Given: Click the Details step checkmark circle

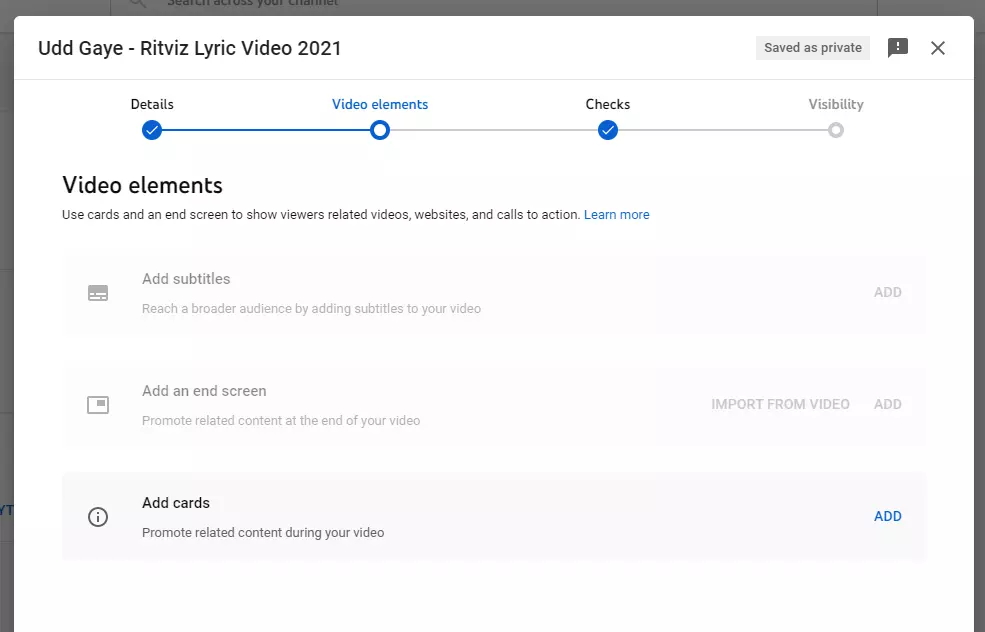Looking at the screenshot, I should 152,130.
